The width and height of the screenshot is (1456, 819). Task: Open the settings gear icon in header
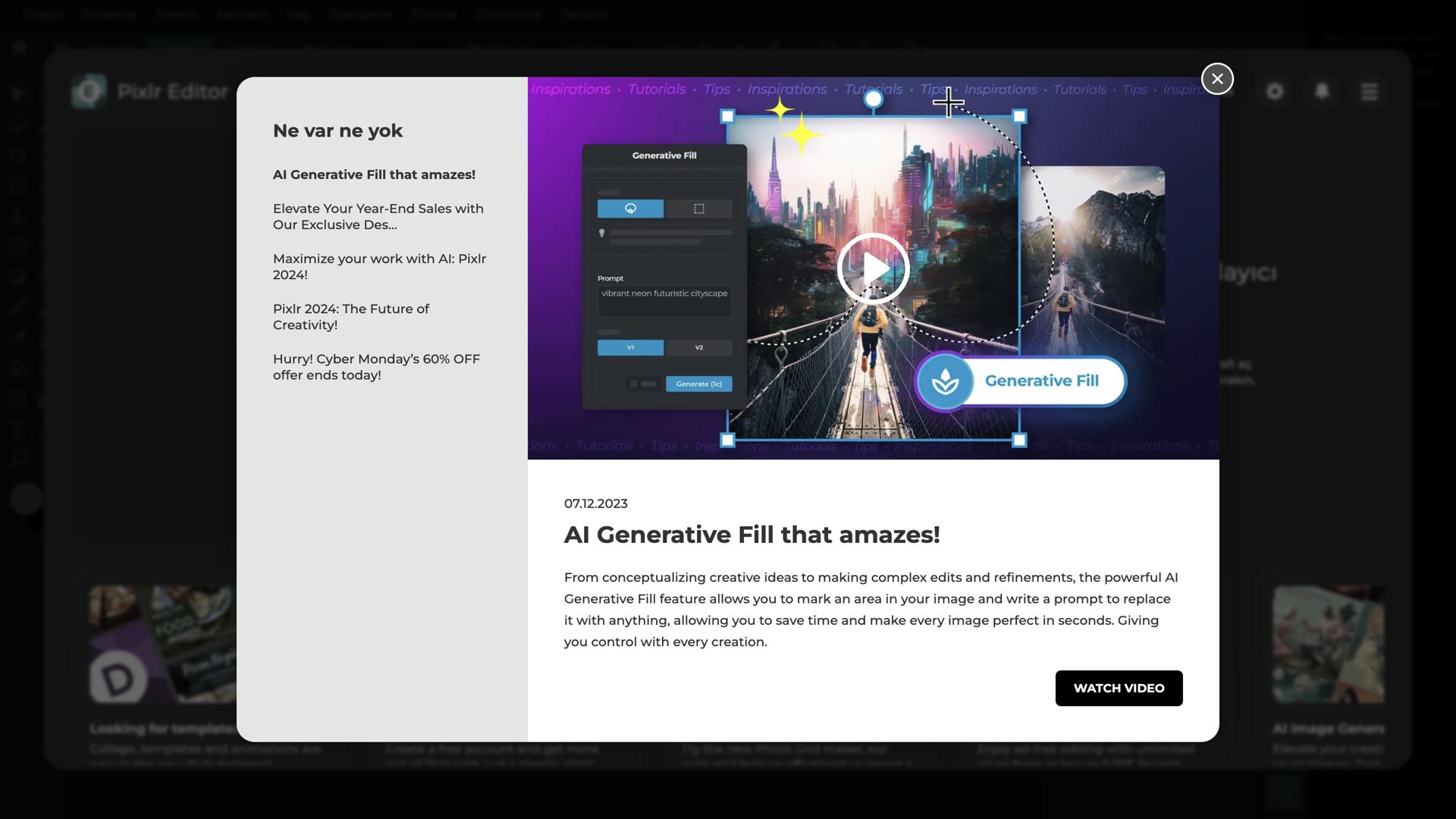point(1275,92)
